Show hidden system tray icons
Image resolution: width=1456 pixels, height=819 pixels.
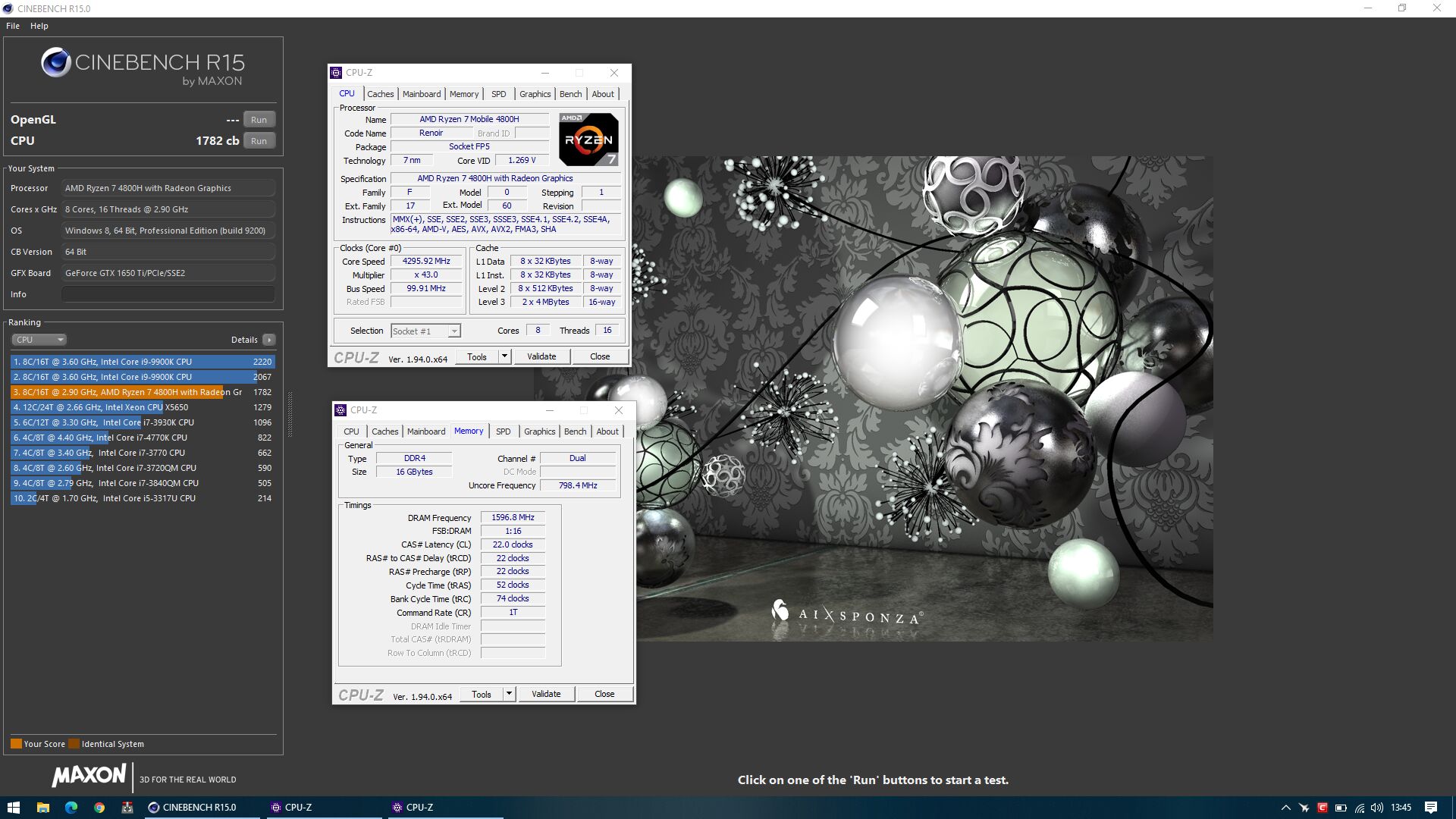click(x=1285, y=808)
